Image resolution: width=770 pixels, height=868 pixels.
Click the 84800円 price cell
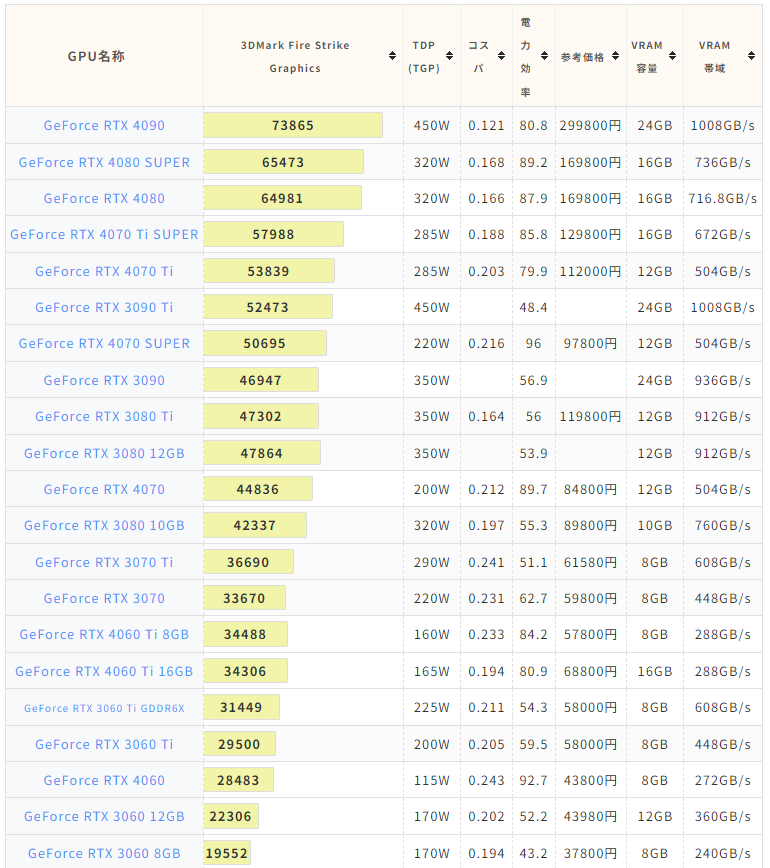pyautogui.click(x=590, y=489)
